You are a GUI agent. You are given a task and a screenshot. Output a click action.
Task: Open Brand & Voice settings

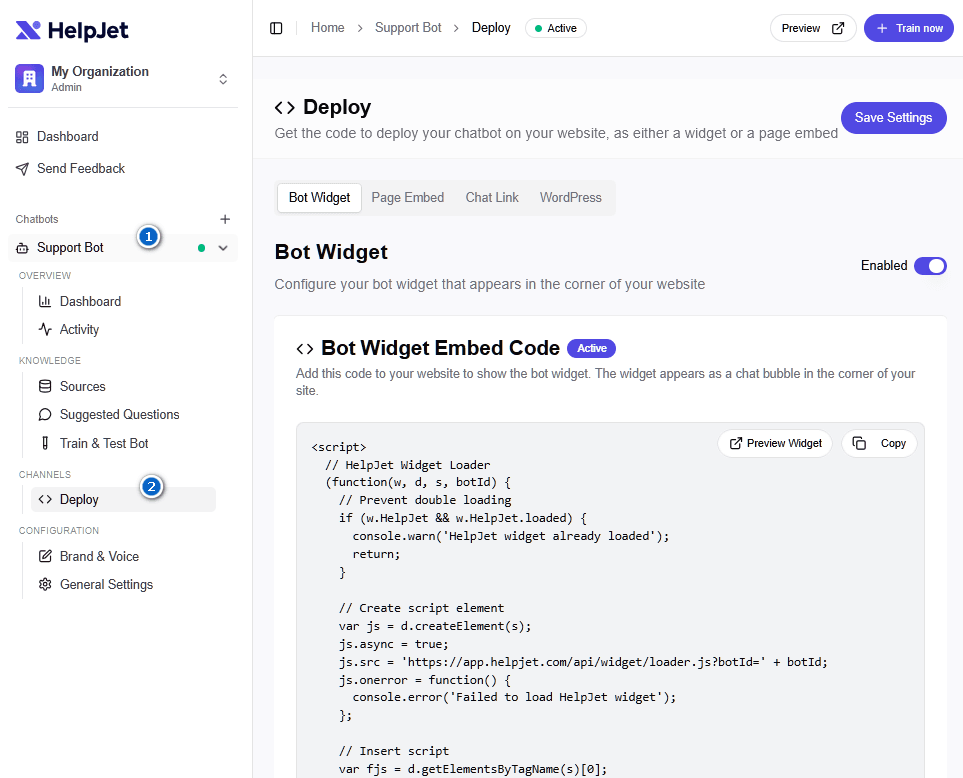pos(99,556)
